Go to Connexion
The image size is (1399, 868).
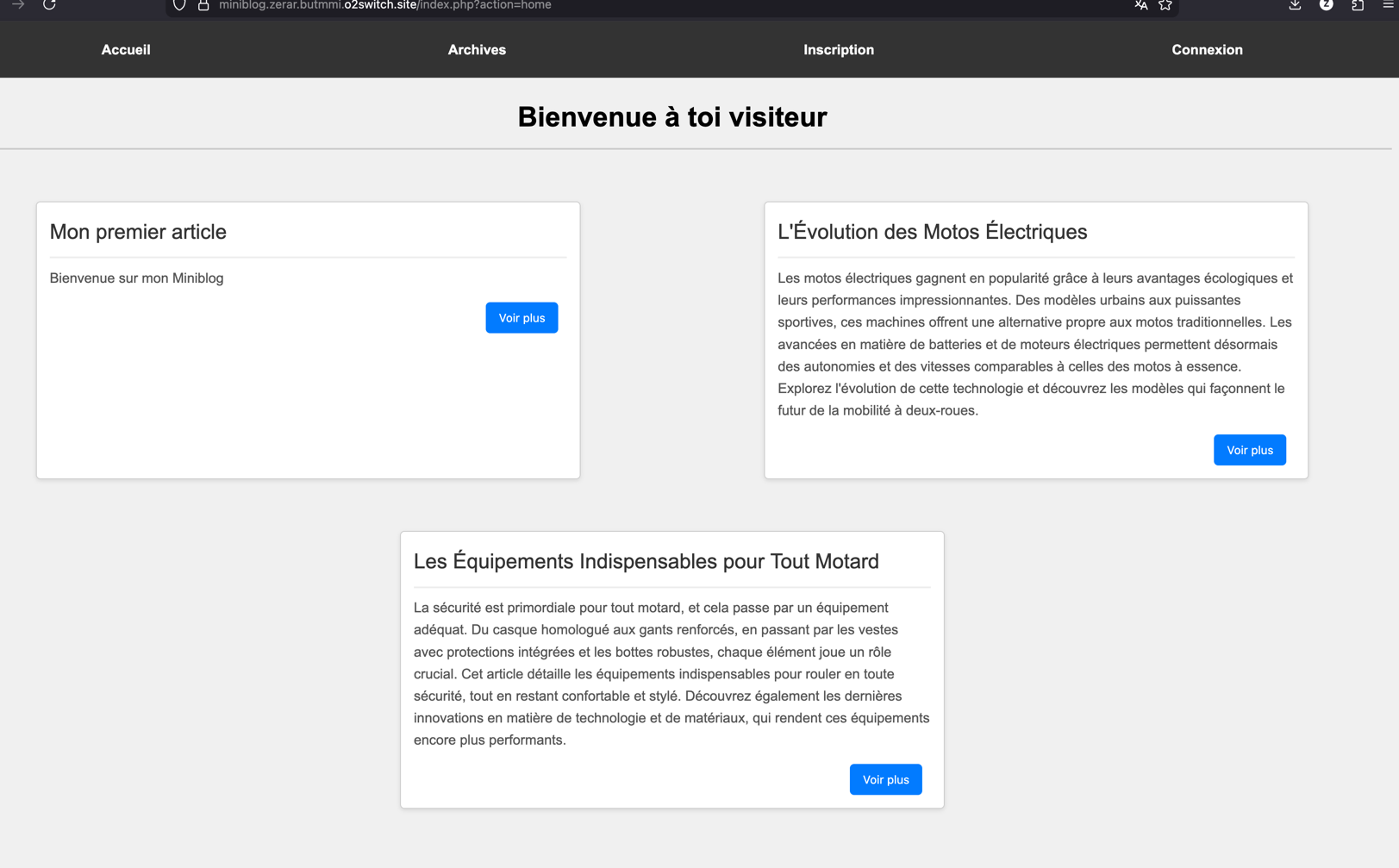point(1207,49)
